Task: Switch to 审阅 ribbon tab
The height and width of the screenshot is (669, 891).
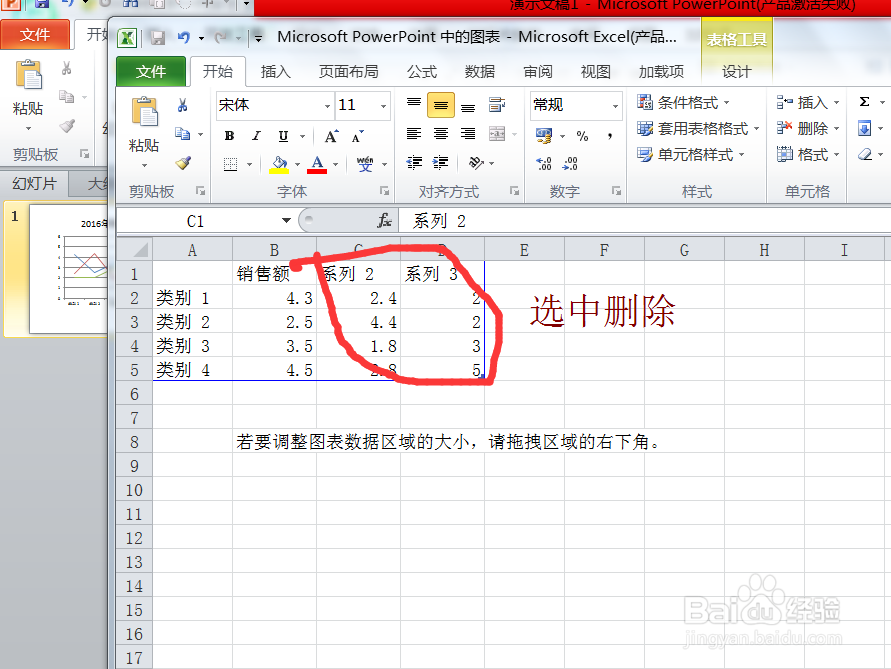Action: (538, 72)
